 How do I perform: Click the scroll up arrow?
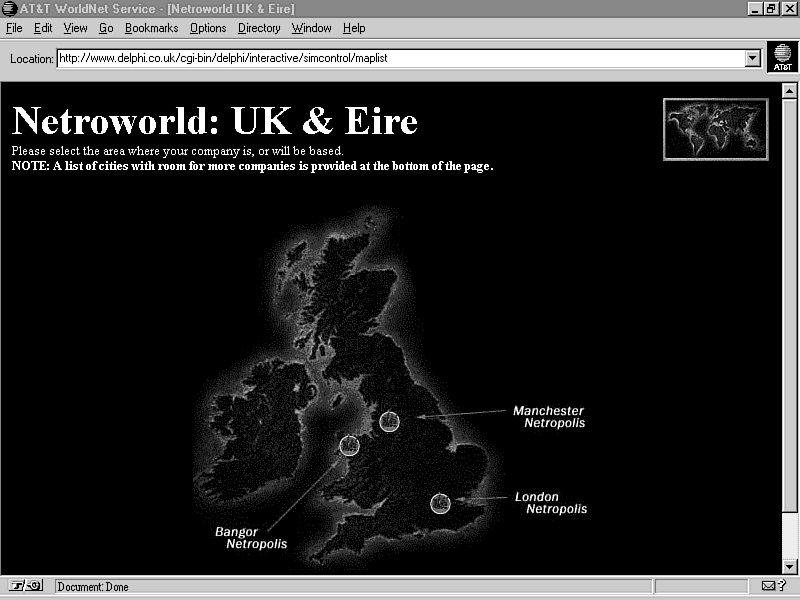789,91
